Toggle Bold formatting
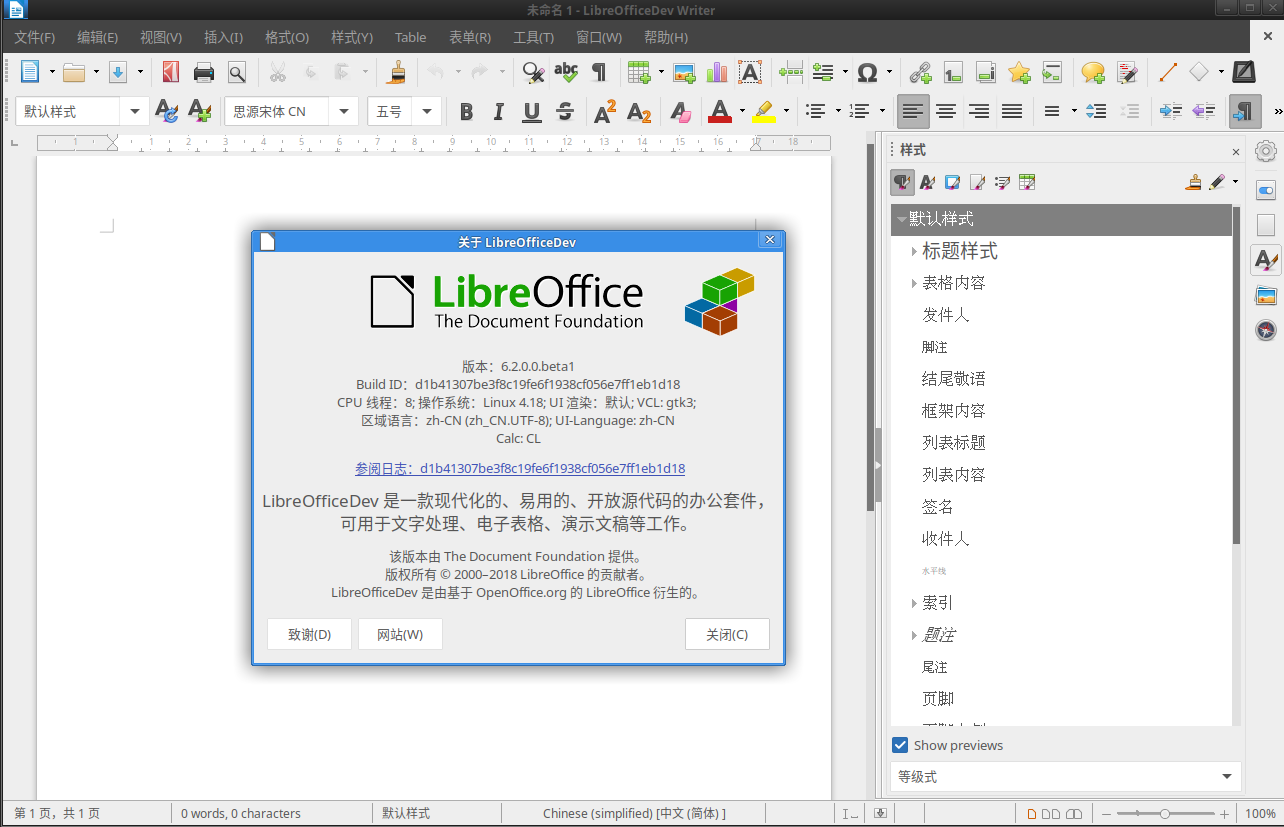The height and width of the screenshot is (827, 1284). (x=466, y=111)
